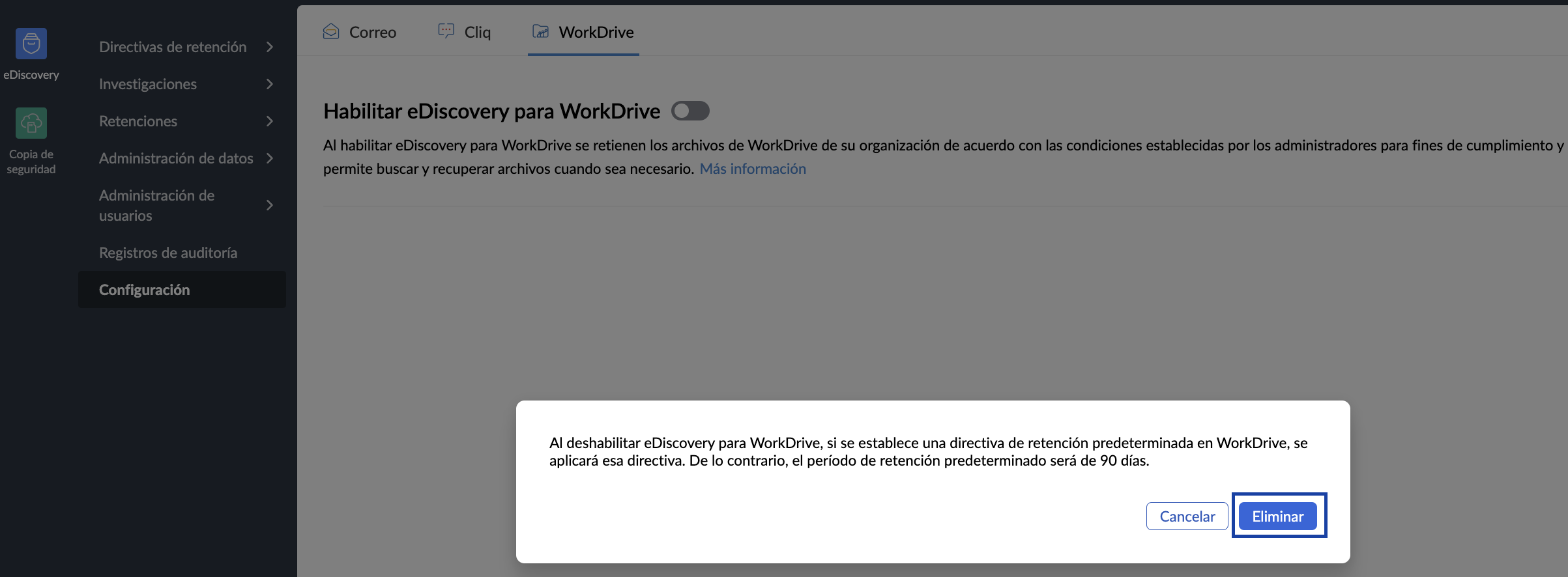Expand the Administración de datos chevron
This screenshot has width=1568, height=577.
tap(270, 158)
